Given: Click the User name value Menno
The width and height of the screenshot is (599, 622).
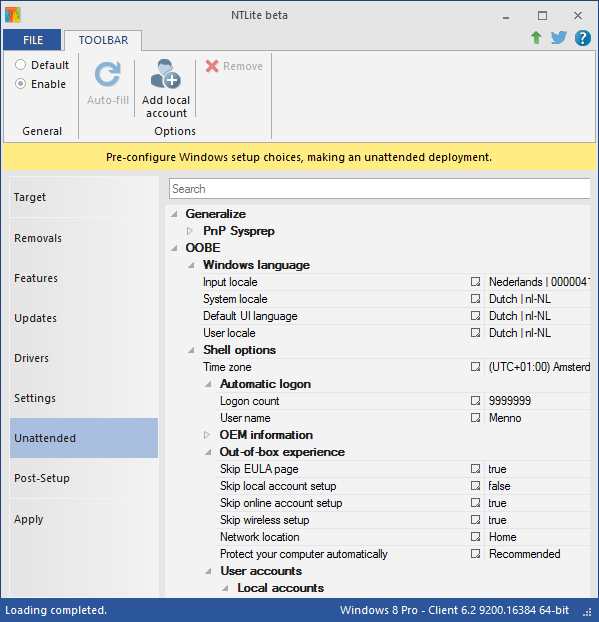Looking at the screenshot, I should tap(505, 418).
